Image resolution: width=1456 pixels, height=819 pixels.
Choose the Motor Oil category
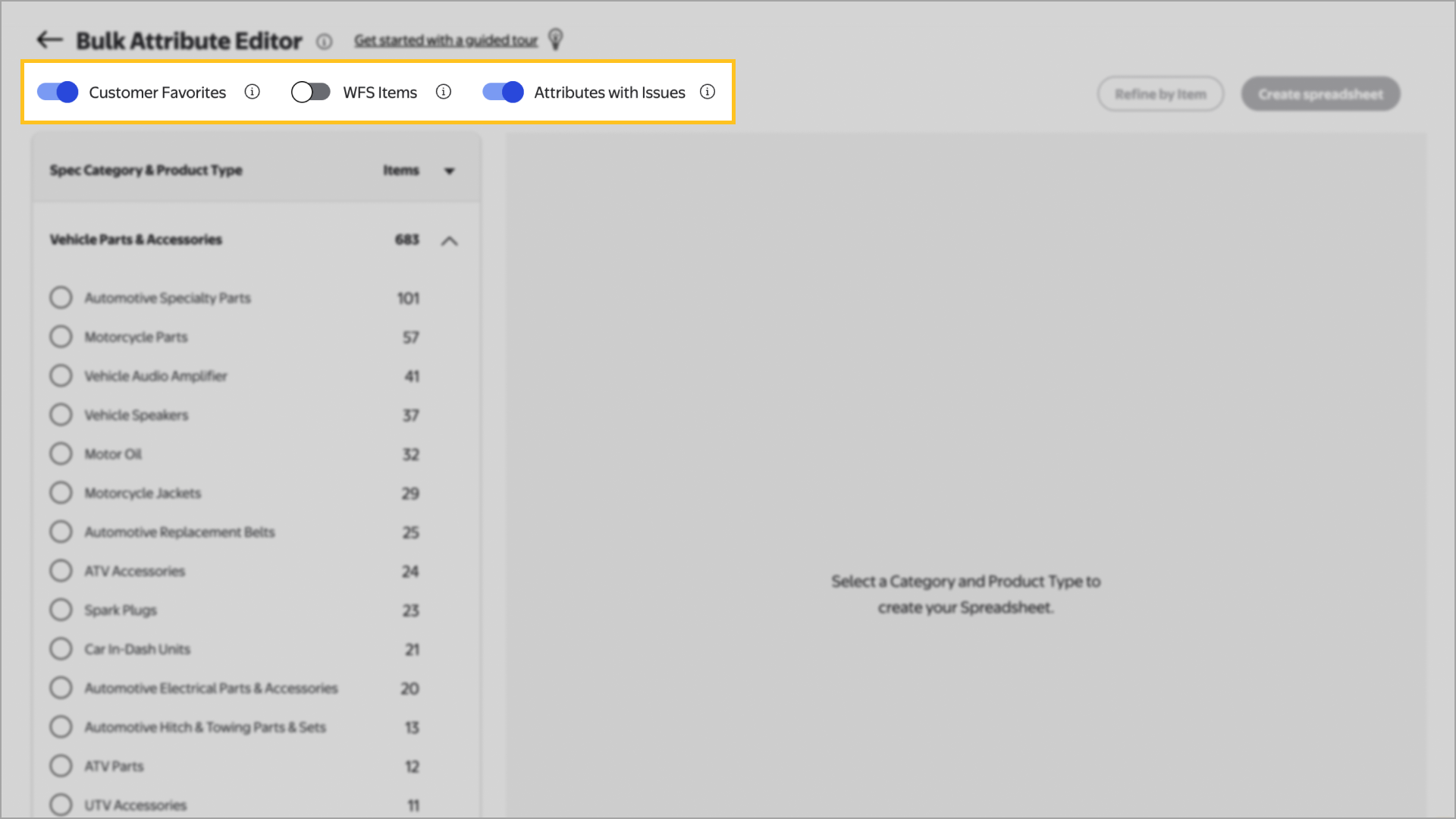click(61, 453)
